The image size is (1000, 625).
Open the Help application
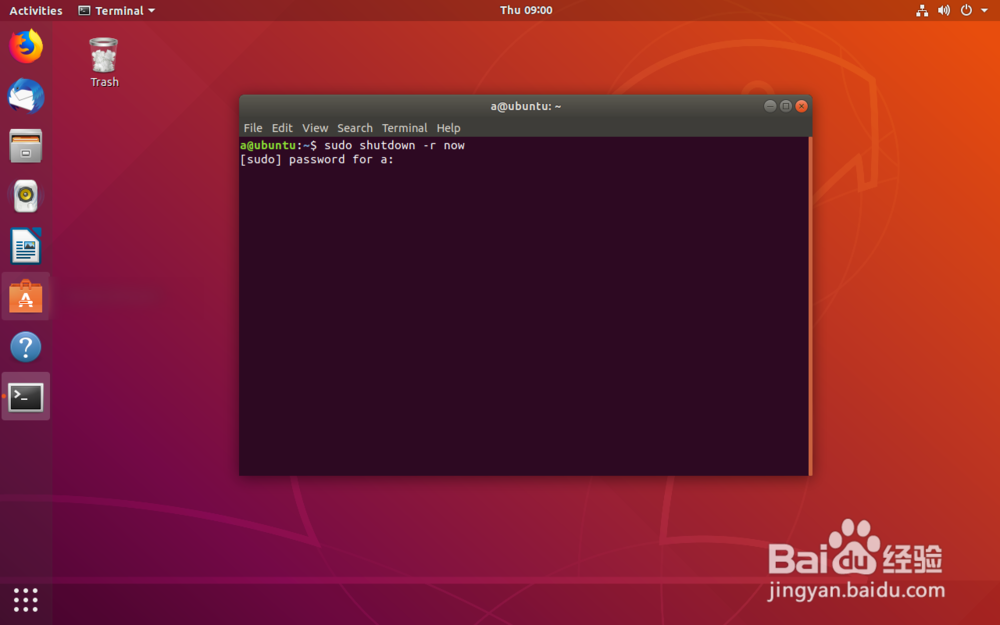(x=25, y=346)
